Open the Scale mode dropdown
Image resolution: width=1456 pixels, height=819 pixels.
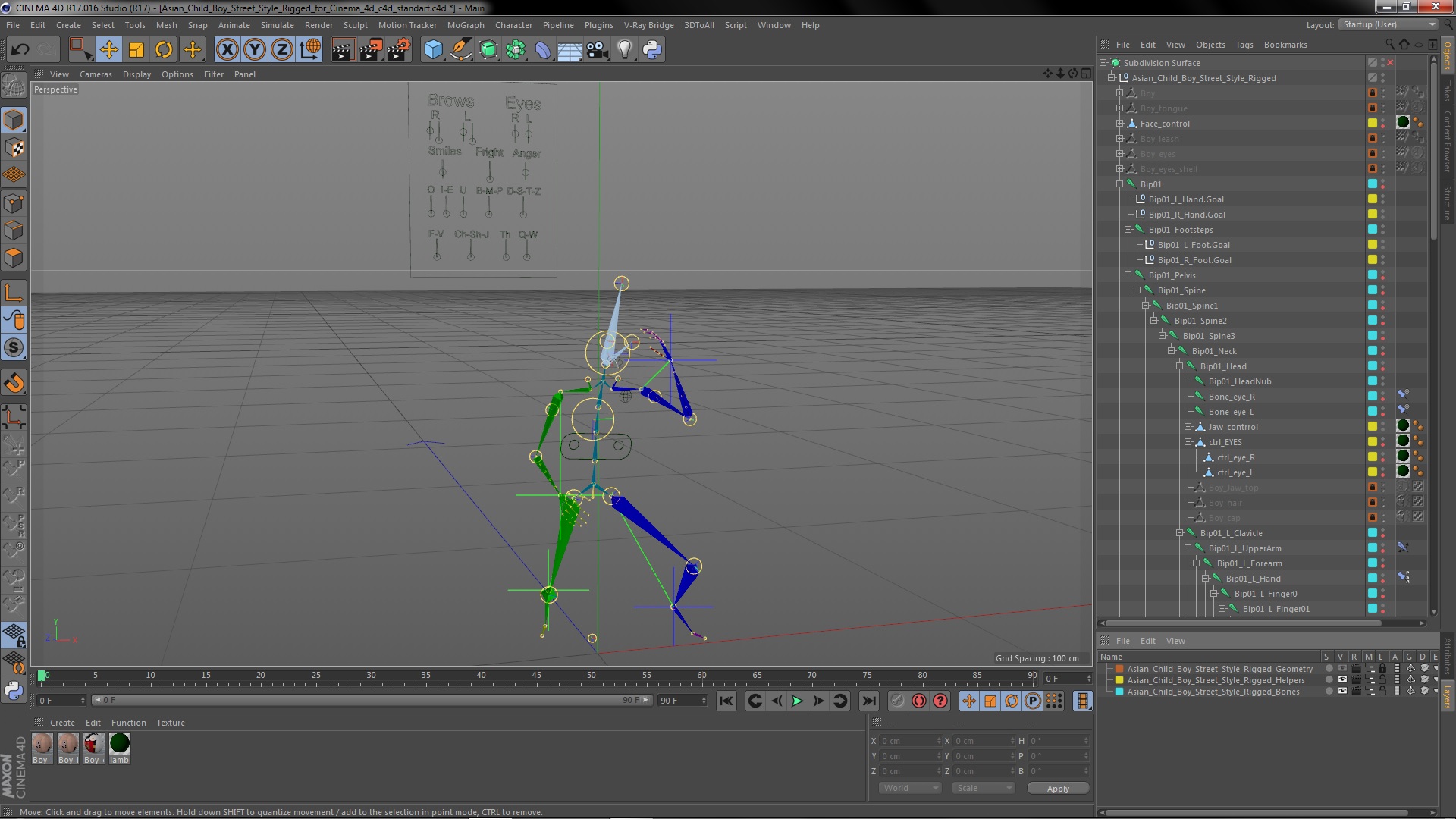(984, 788)
